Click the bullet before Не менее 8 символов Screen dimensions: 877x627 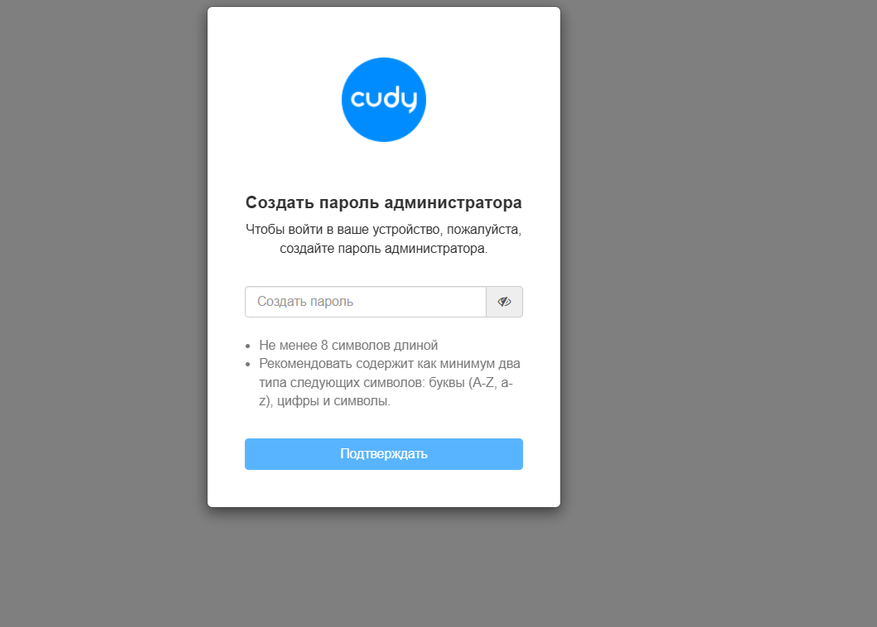click(248, 346)
